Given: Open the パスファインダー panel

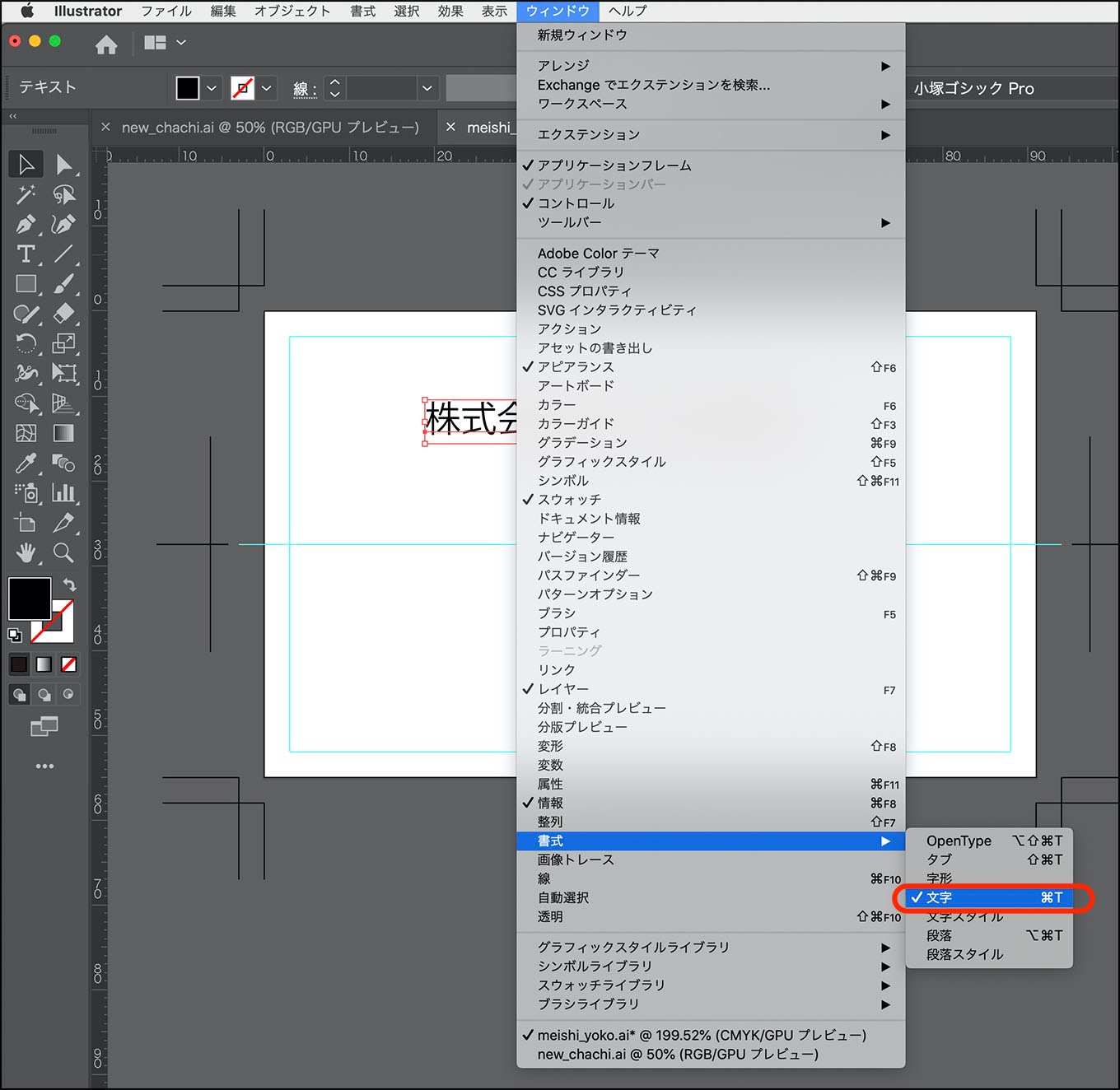Looking at the screenshot, I should [711, 575].
